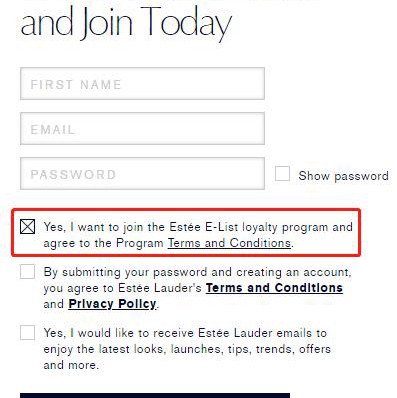Click the 'and more.' text line
Screen dimensions: 397x398
pos(71,365)
